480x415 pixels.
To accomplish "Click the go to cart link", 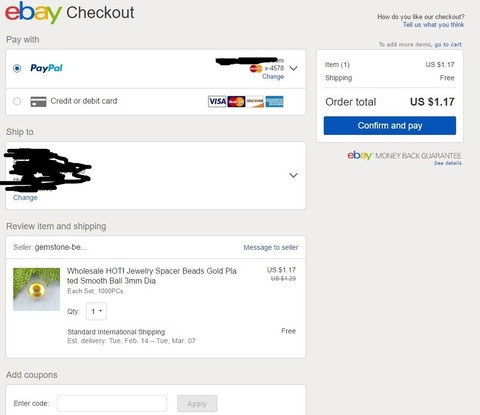I will click(x=448, y=44).
